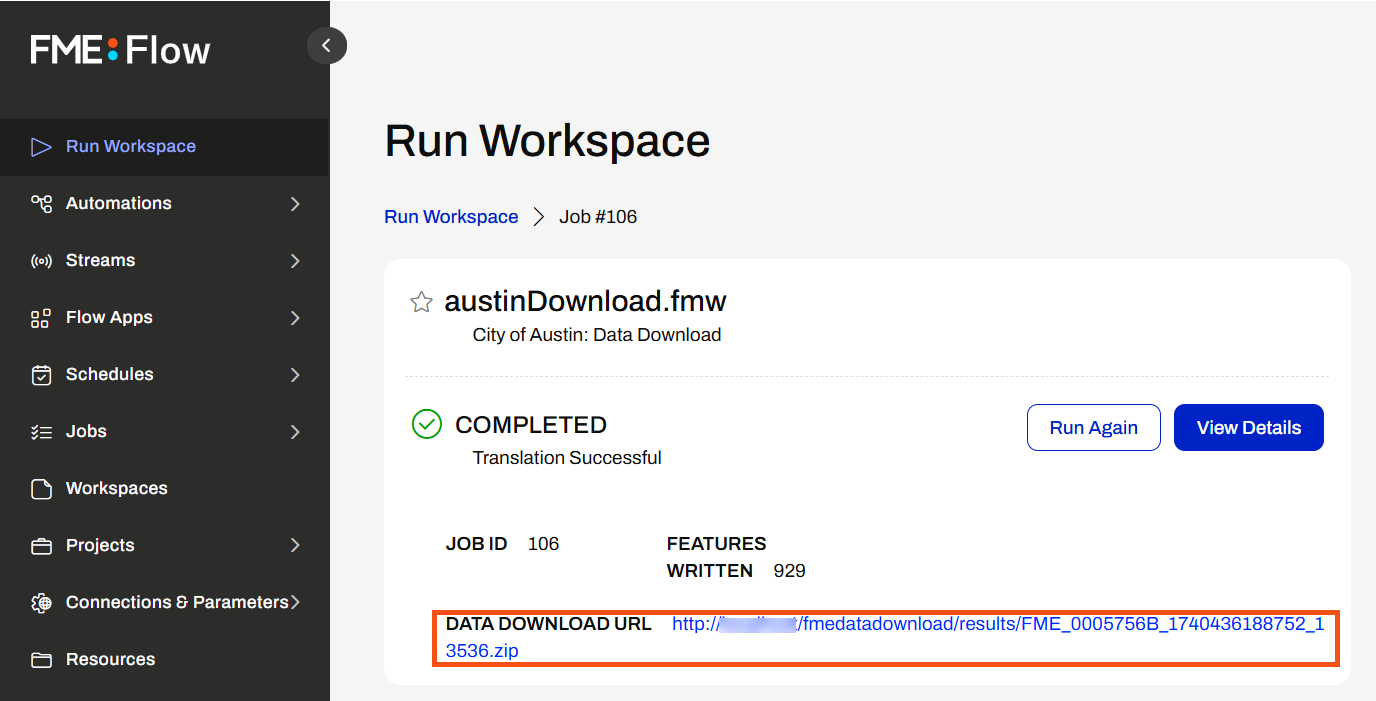The height and width of the screenshot is (701, 1376).
Task: Open the Projects menu item
Action: point(164,546)
